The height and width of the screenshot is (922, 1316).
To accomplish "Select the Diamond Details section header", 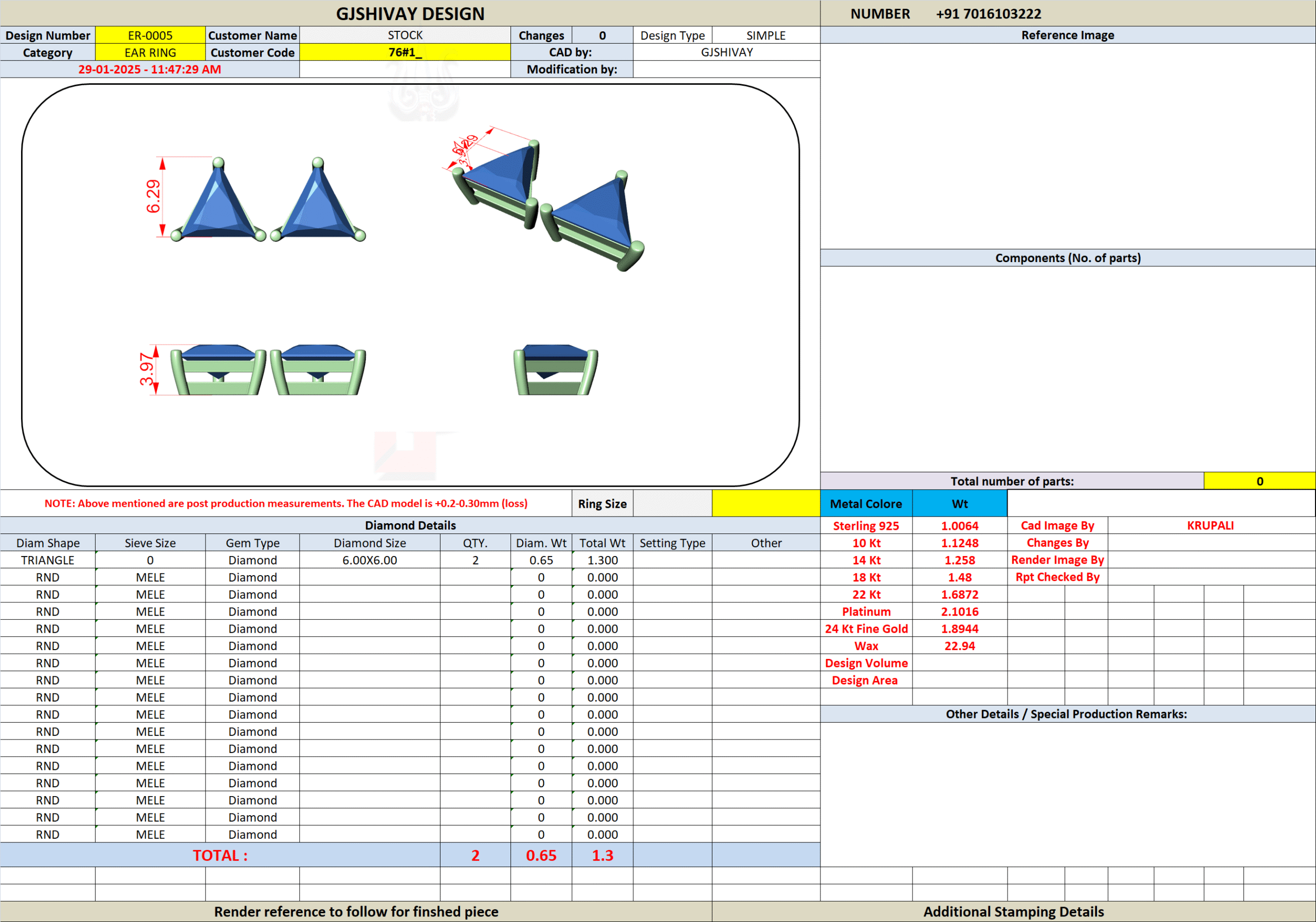I will (x=410, y=525).
